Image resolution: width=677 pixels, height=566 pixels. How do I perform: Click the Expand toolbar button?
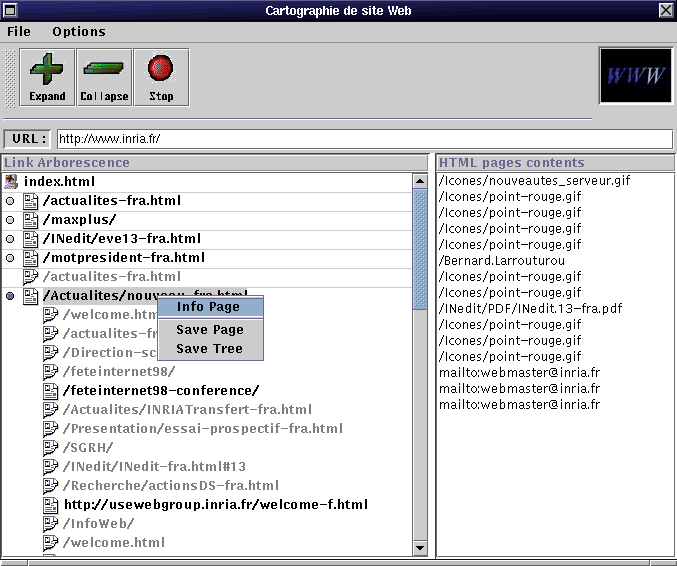(47, 77)
